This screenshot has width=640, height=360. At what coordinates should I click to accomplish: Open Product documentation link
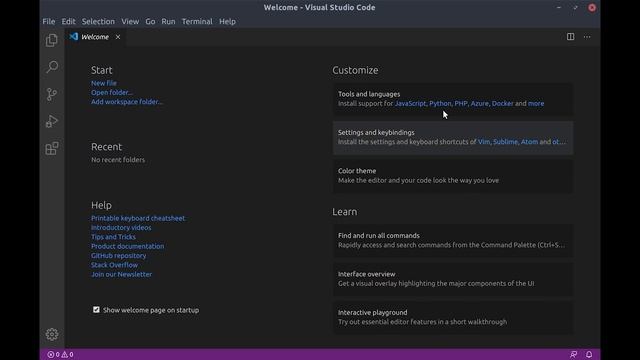click(x=128, y=246)
